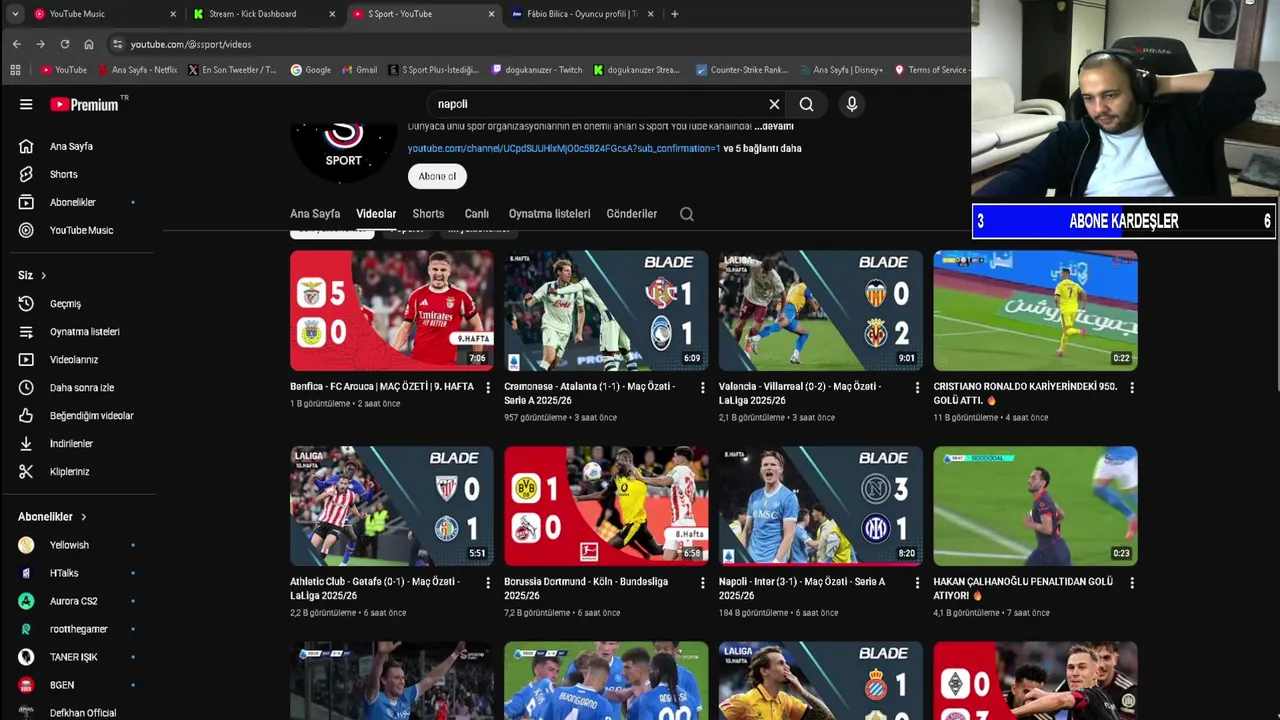Select the Videolar channel tab
The height and width of the screenshot is (720, 1280).
[x=376, y=214]
